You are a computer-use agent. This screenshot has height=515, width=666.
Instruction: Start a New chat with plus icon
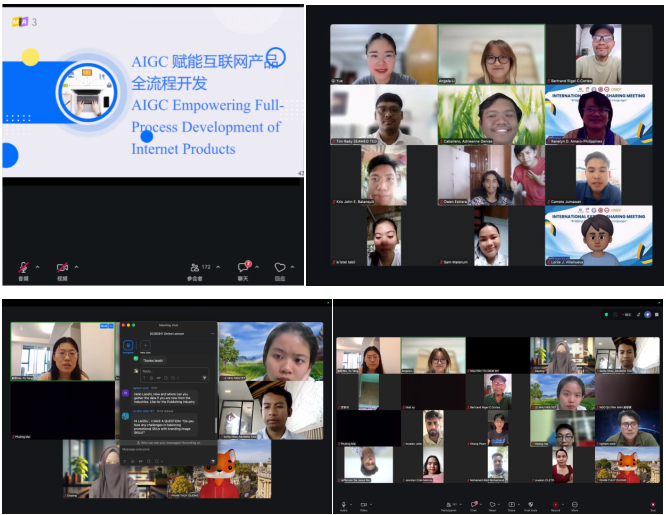(x=145, y=345)
